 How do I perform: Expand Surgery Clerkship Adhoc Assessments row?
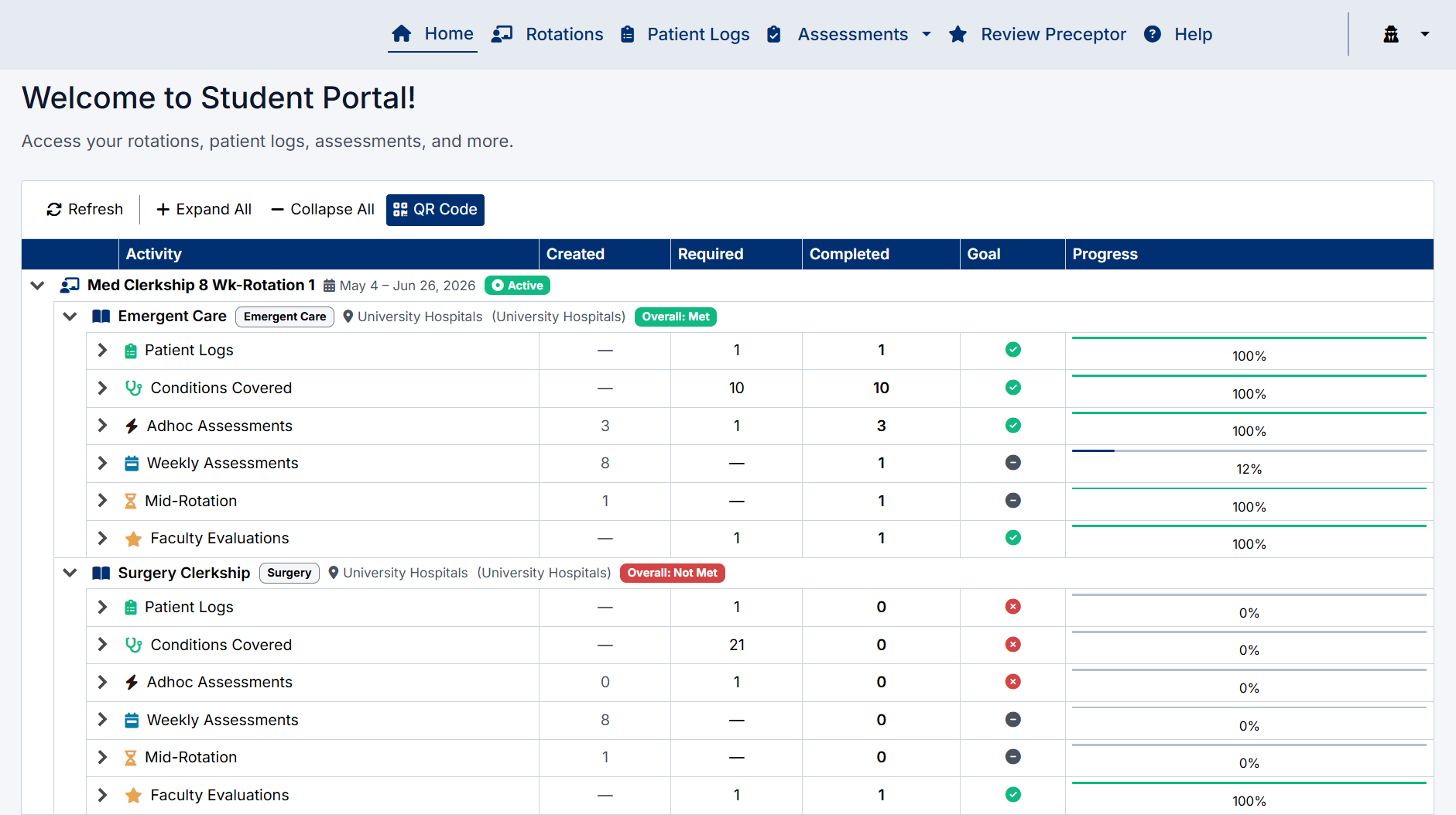coord(102,682)
